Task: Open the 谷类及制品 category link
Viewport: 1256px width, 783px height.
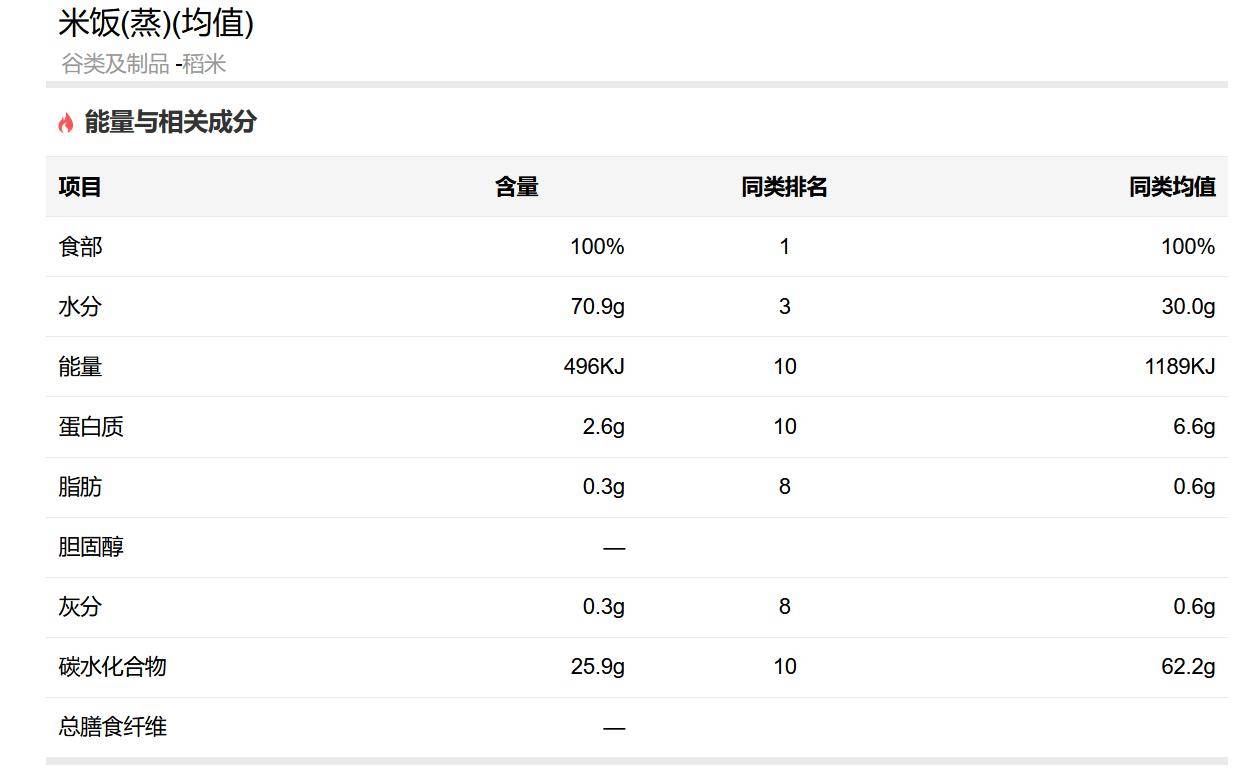Action: coord(115,64)
